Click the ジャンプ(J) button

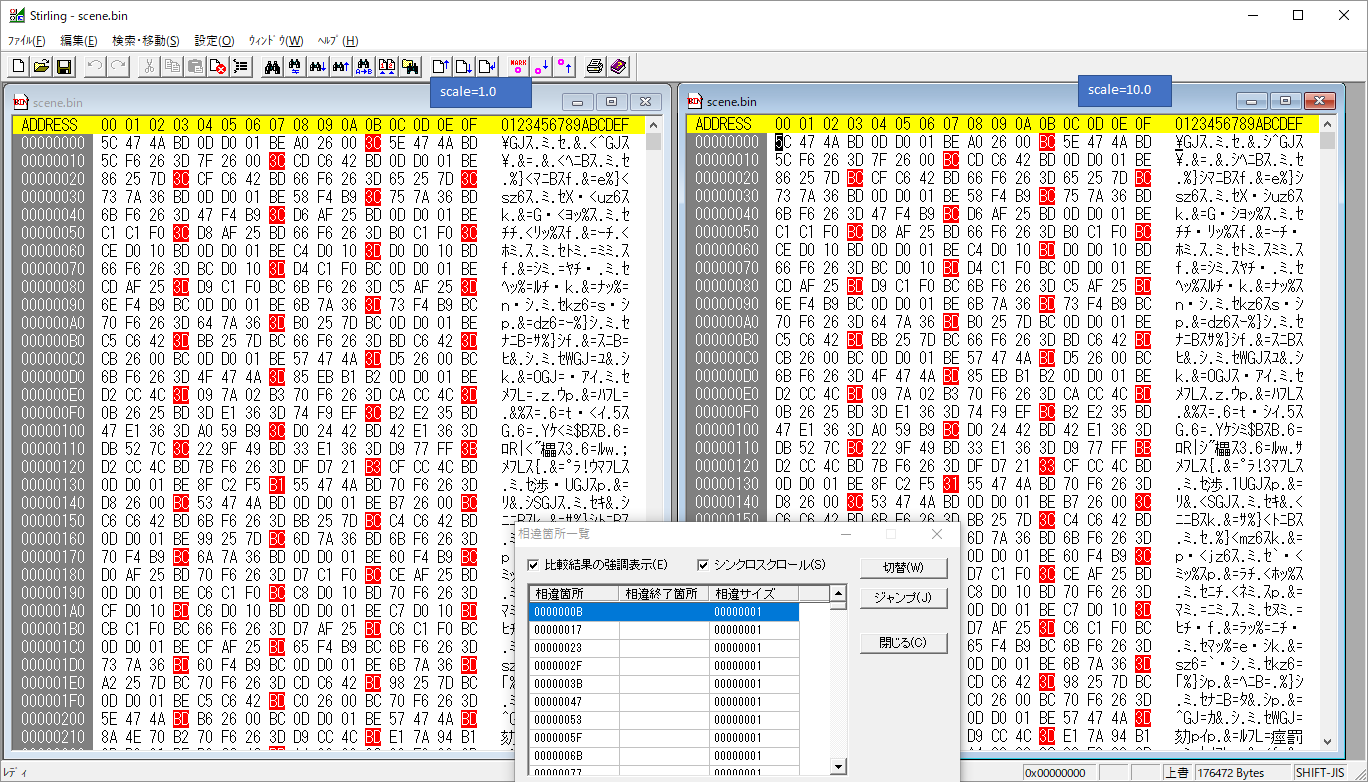pos(903,598)
